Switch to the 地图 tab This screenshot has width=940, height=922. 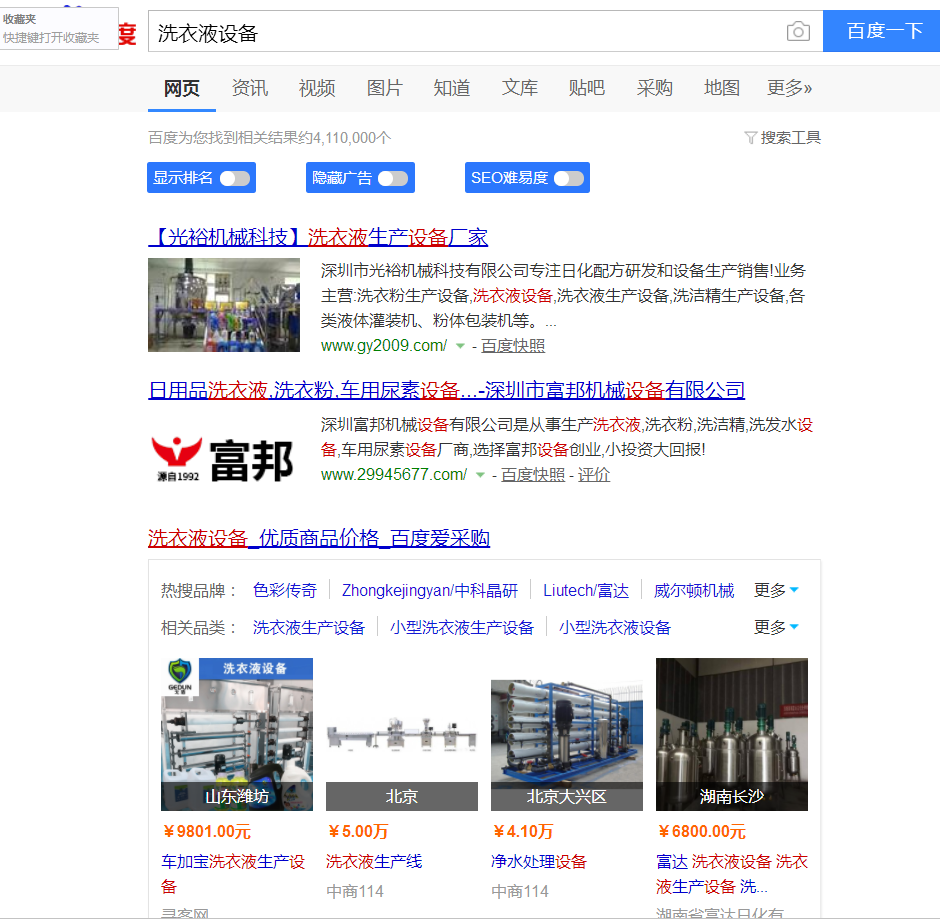(x=721, y=88)
